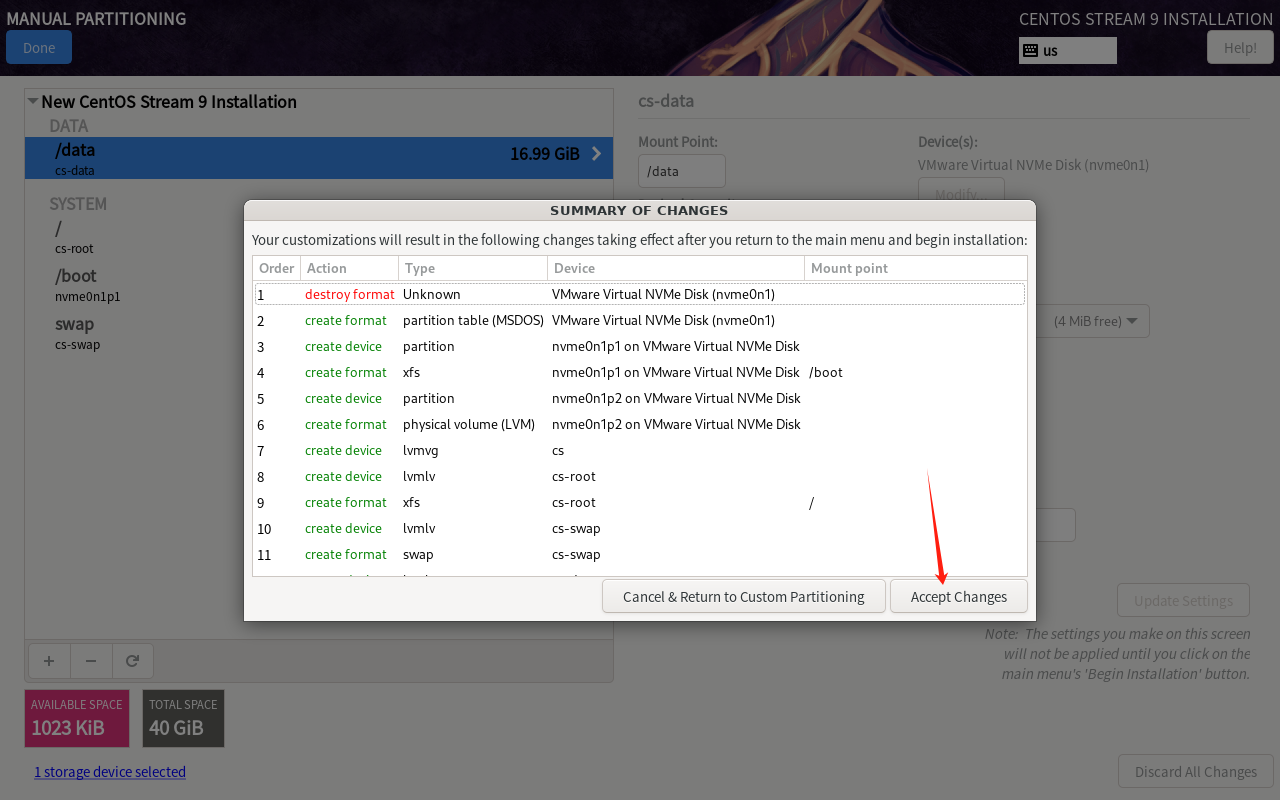Sort by the Device column header
Screen dimensions: 1280x800
(676, 268)
